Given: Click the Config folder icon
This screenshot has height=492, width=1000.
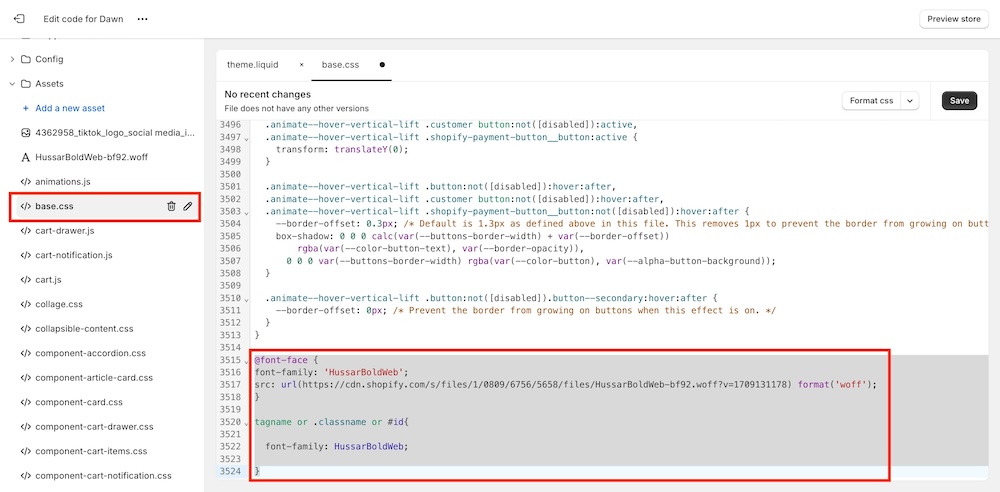Looking at the screenshot, I should 26,59.
